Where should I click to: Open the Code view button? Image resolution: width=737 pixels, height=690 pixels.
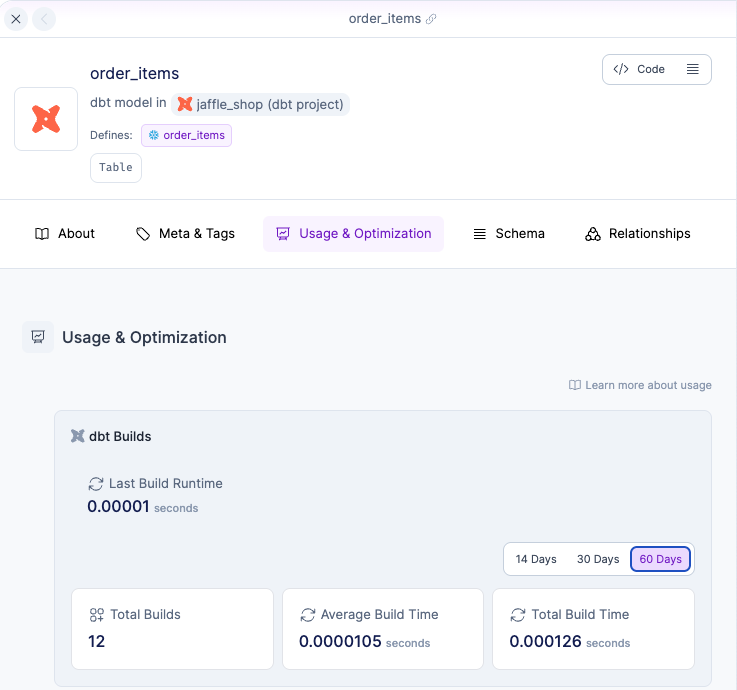640,69
